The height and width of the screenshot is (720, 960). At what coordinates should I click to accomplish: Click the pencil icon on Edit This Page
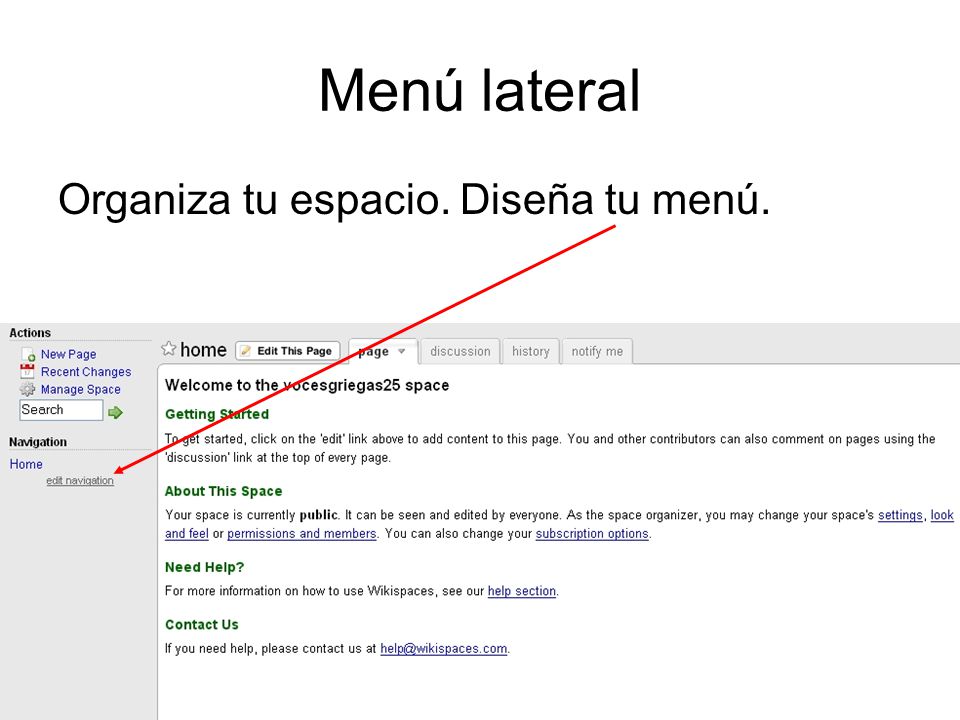[x=246, y=351]
